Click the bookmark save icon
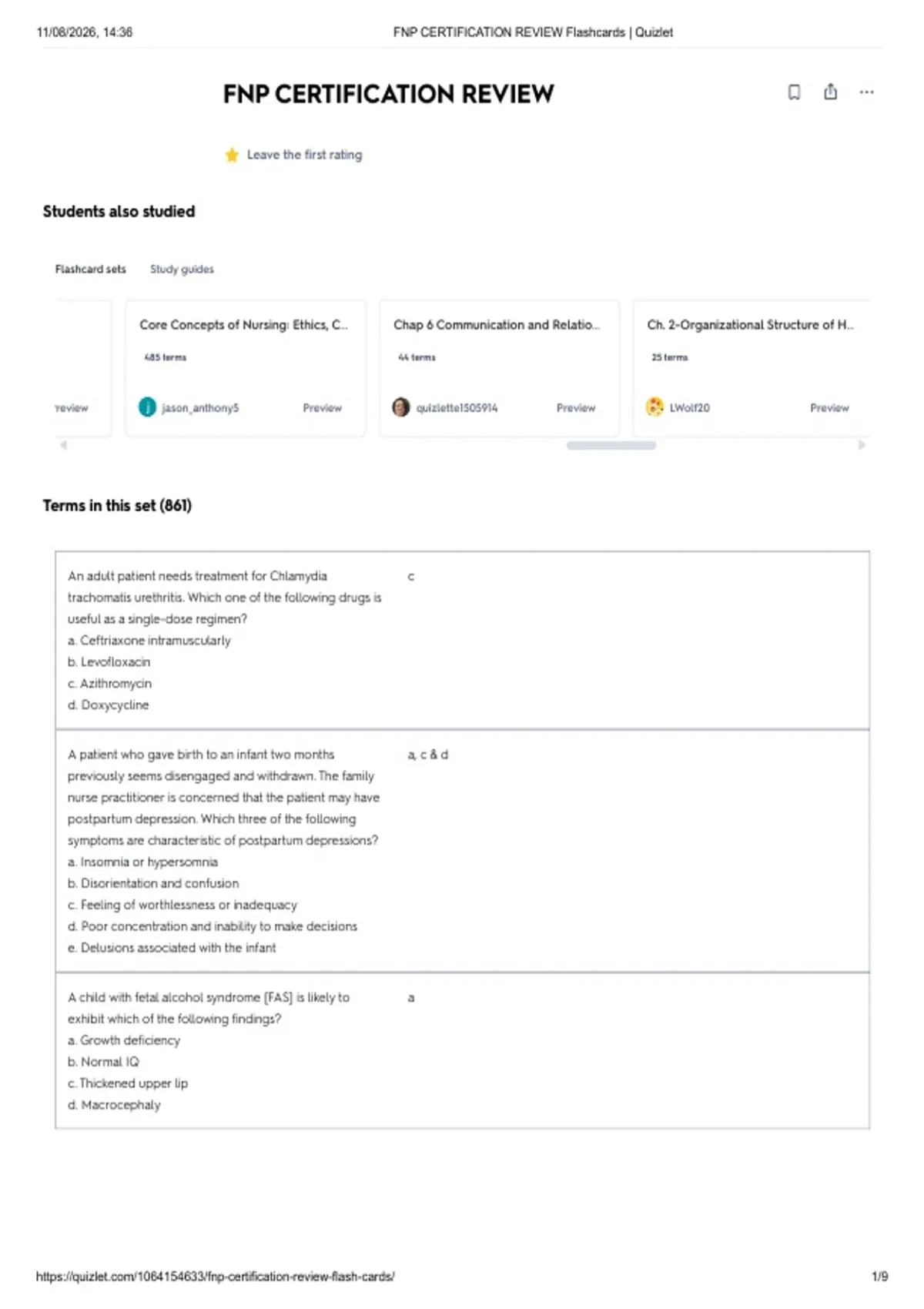The image size is (924, 1309). [x=794, y=92]
